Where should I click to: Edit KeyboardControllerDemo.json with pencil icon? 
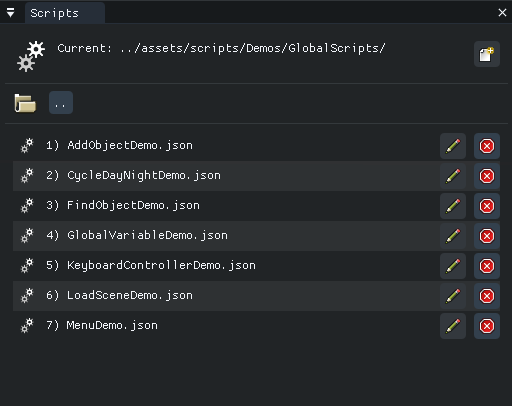453,266
